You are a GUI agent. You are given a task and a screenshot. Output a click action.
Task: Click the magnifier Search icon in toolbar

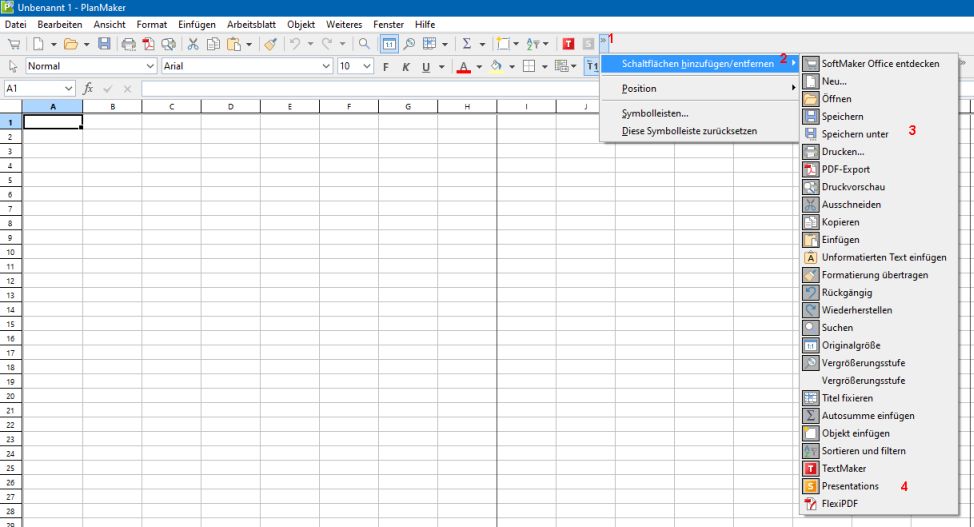(x=364, y=44)
